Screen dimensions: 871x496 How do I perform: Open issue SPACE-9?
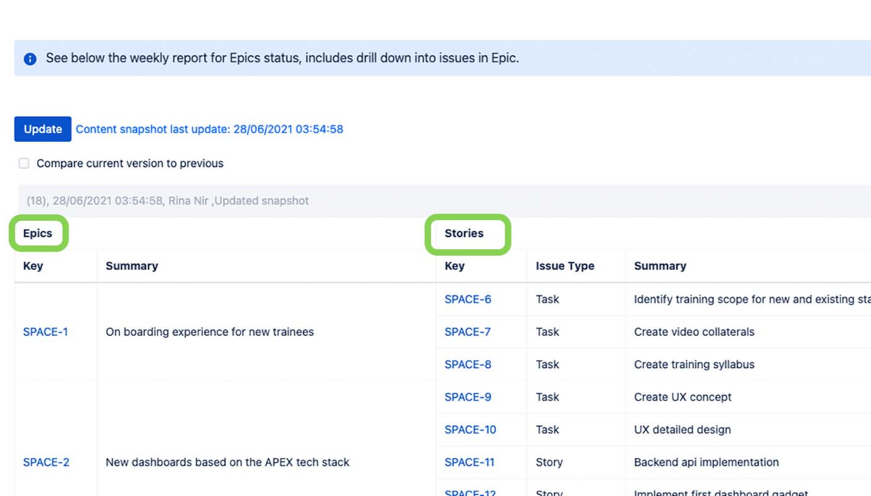point(467,397)
